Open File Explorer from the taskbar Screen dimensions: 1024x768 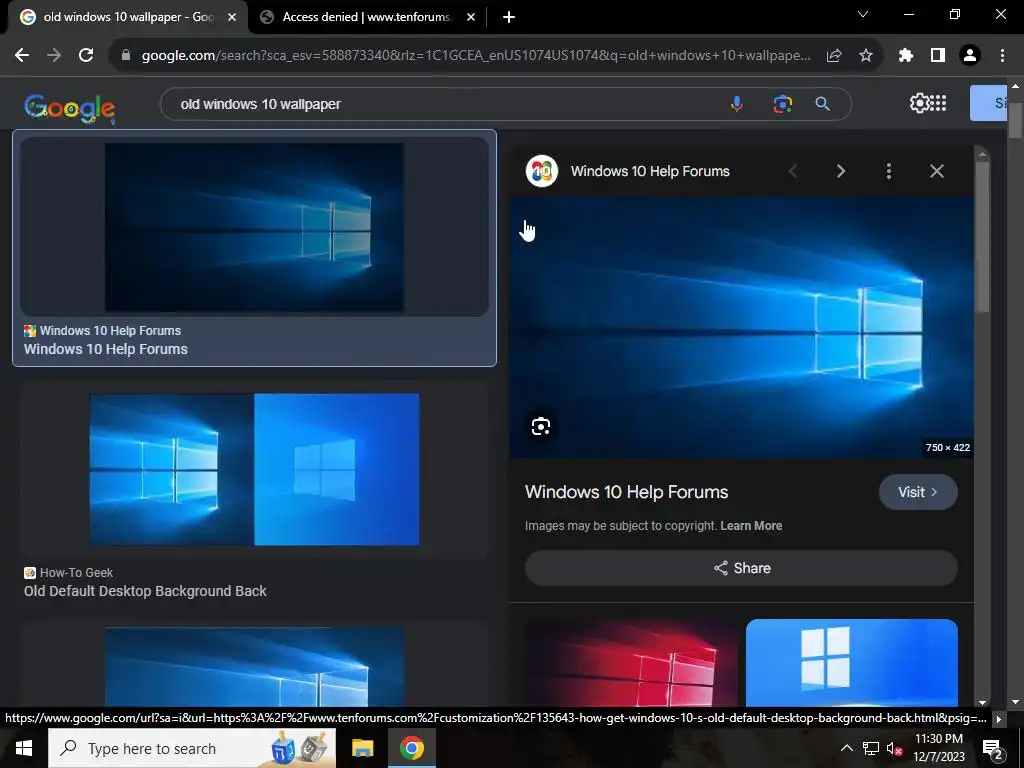pyautogui.click(x=362, y=748)
